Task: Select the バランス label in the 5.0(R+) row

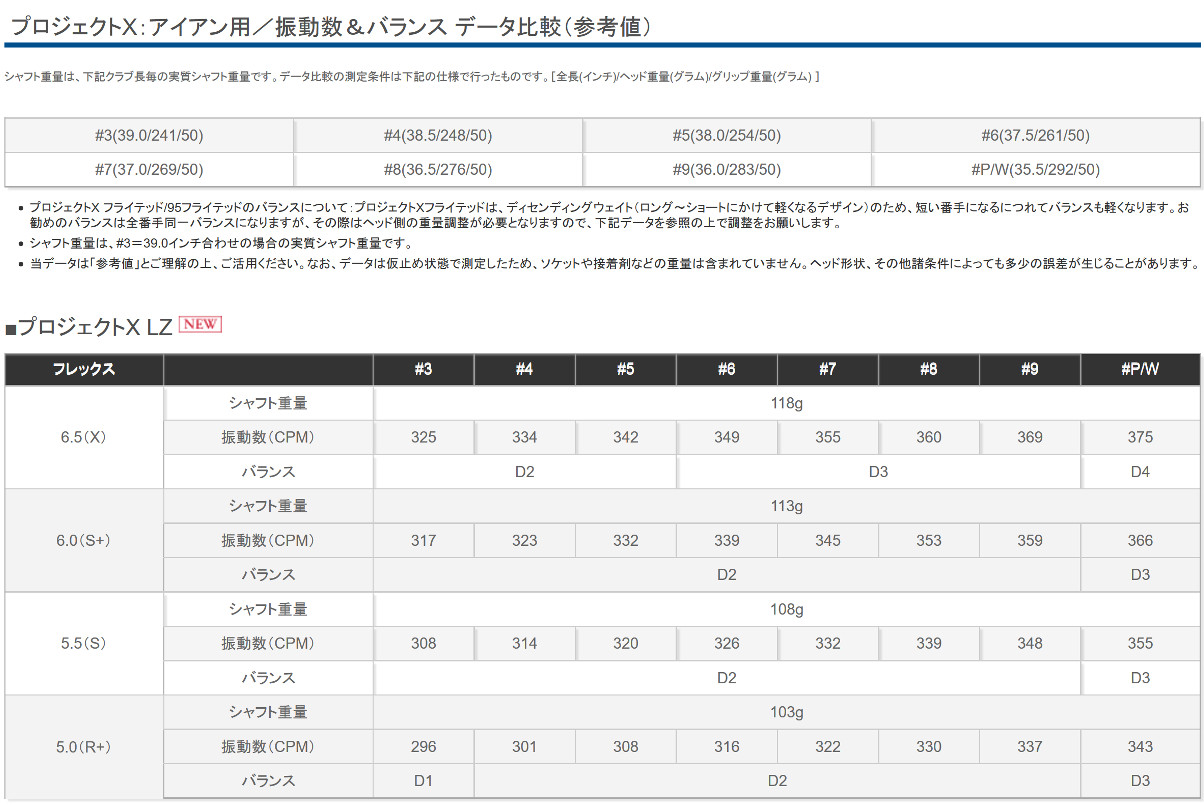Action: tap(268, 780)
